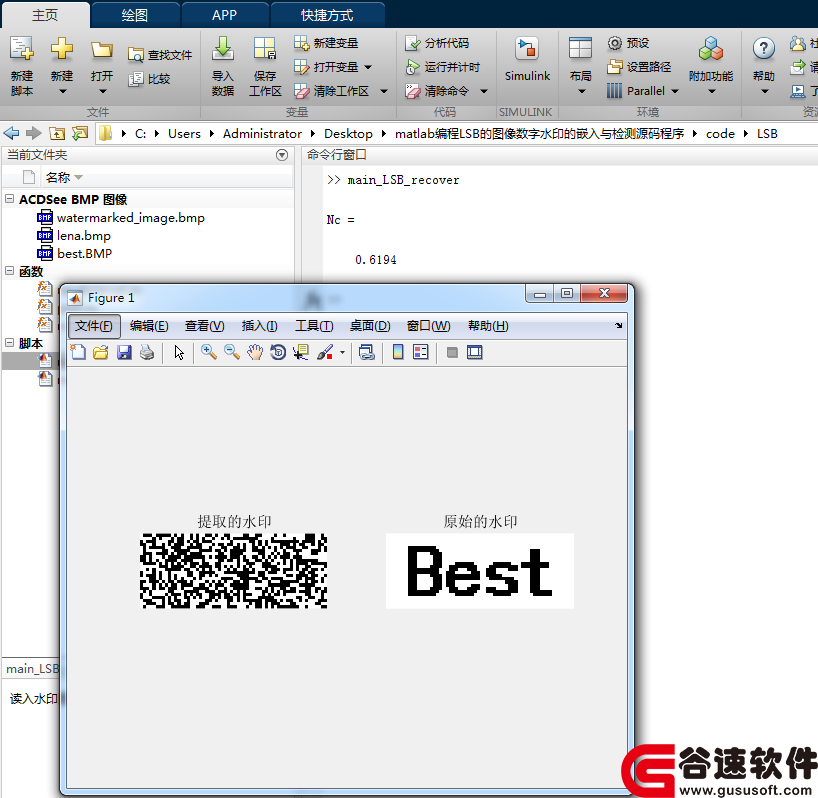Click Analyze Code (分析代码)
Viewport: 818px width, 798px height.
437,43
